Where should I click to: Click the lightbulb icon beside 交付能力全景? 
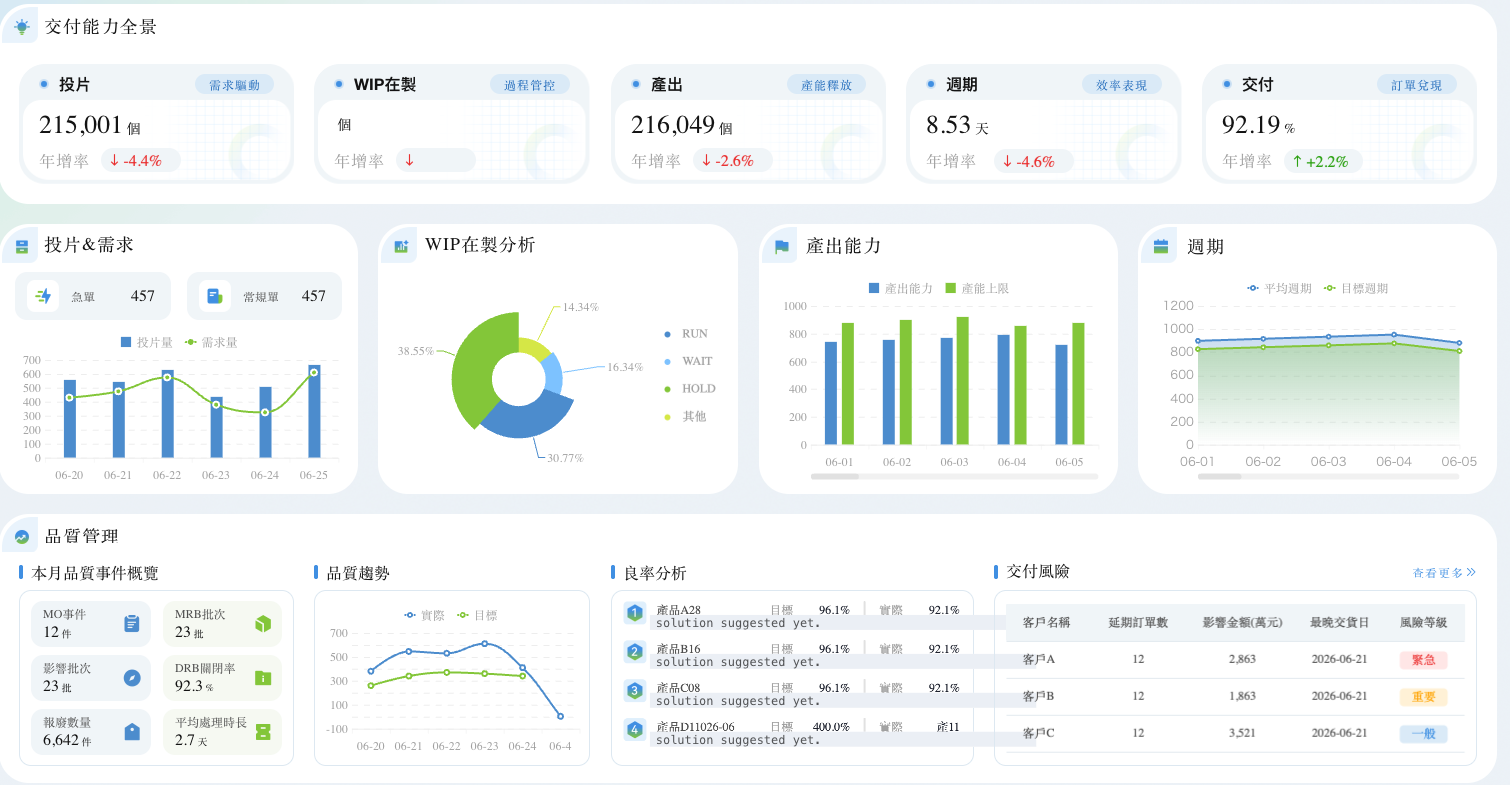[x=22, y=27]
